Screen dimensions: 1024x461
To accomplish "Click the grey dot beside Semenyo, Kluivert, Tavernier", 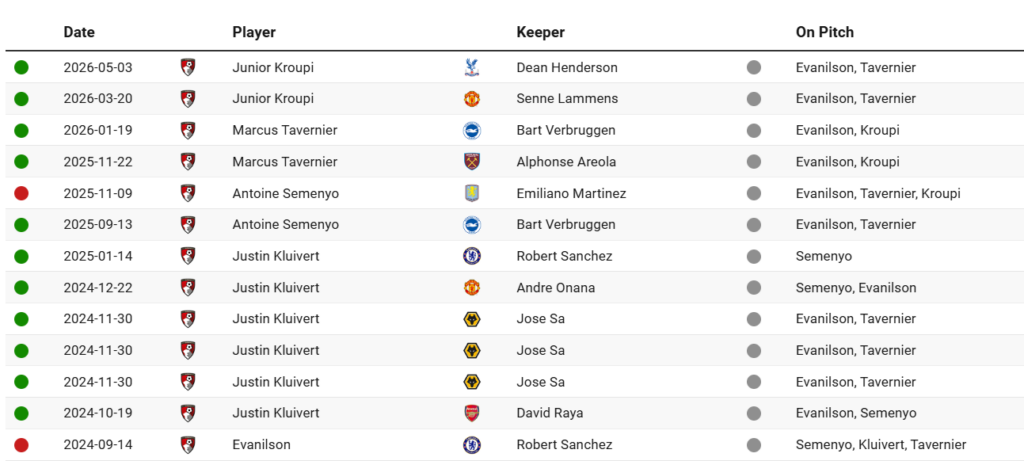I will point(754,445).
